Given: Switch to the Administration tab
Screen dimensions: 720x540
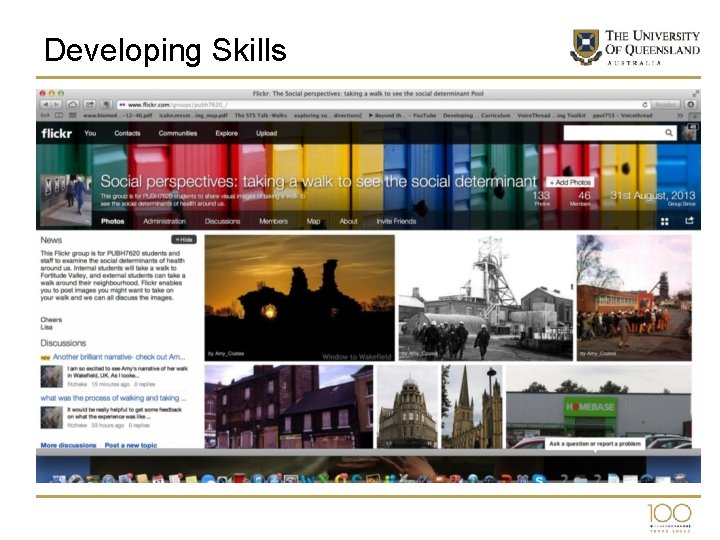Looking at the screenshot, I should point(164,221).
